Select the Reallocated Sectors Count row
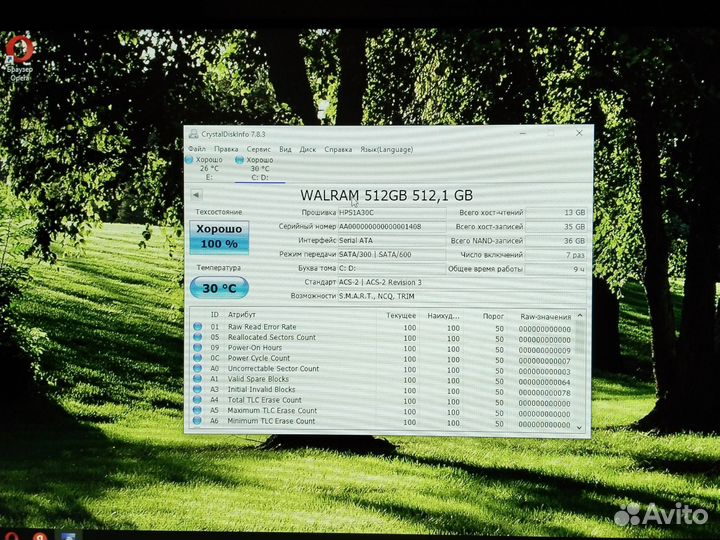The image size is (720, 540). 382,338
